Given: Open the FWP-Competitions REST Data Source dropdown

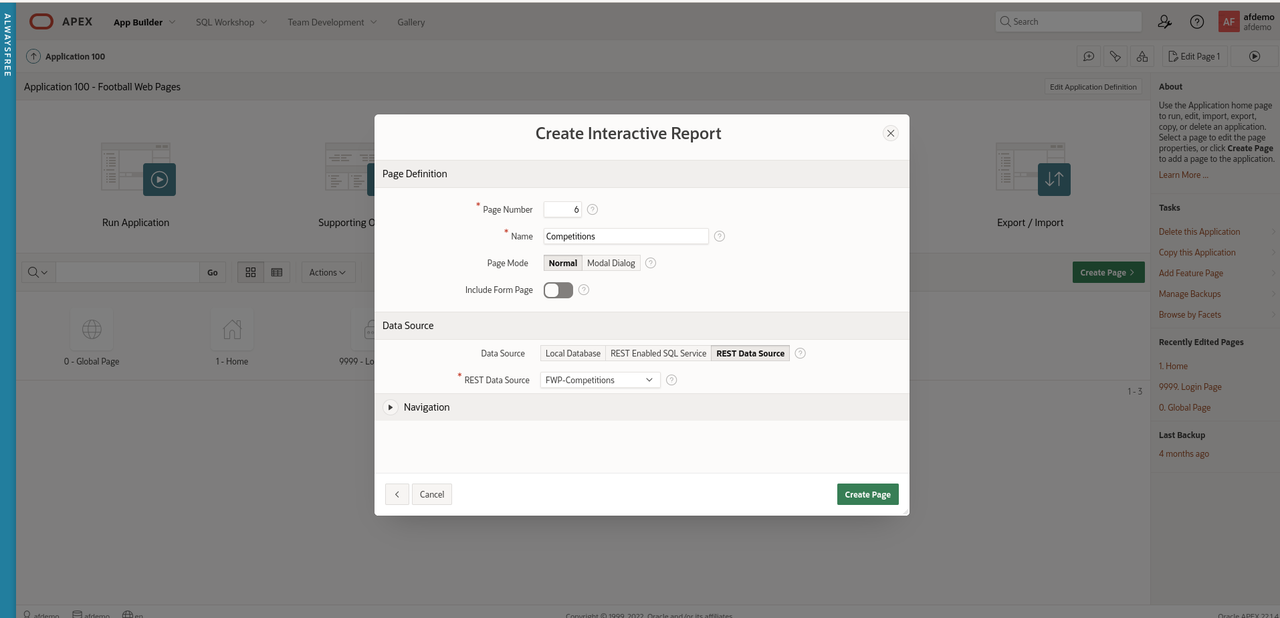Looking at the screenshot, I should click(x=600, y=380).
